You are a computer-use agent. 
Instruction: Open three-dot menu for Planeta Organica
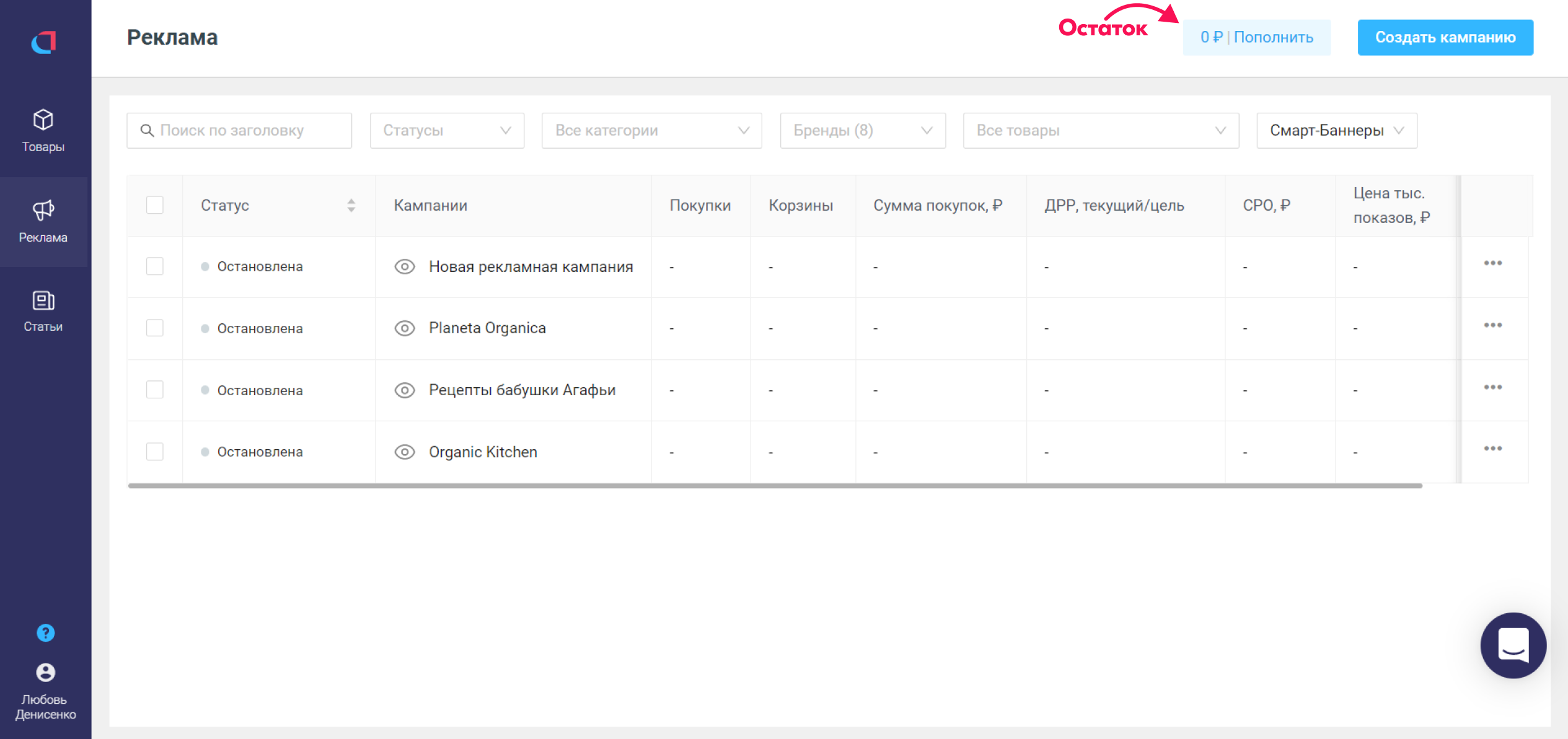pos(1492,325)
